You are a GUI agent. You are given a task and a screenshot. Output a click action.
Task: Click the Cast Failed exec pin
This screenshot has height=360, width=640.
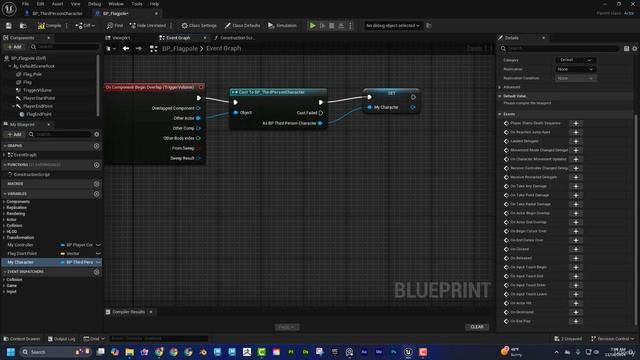tap(321, 113)
